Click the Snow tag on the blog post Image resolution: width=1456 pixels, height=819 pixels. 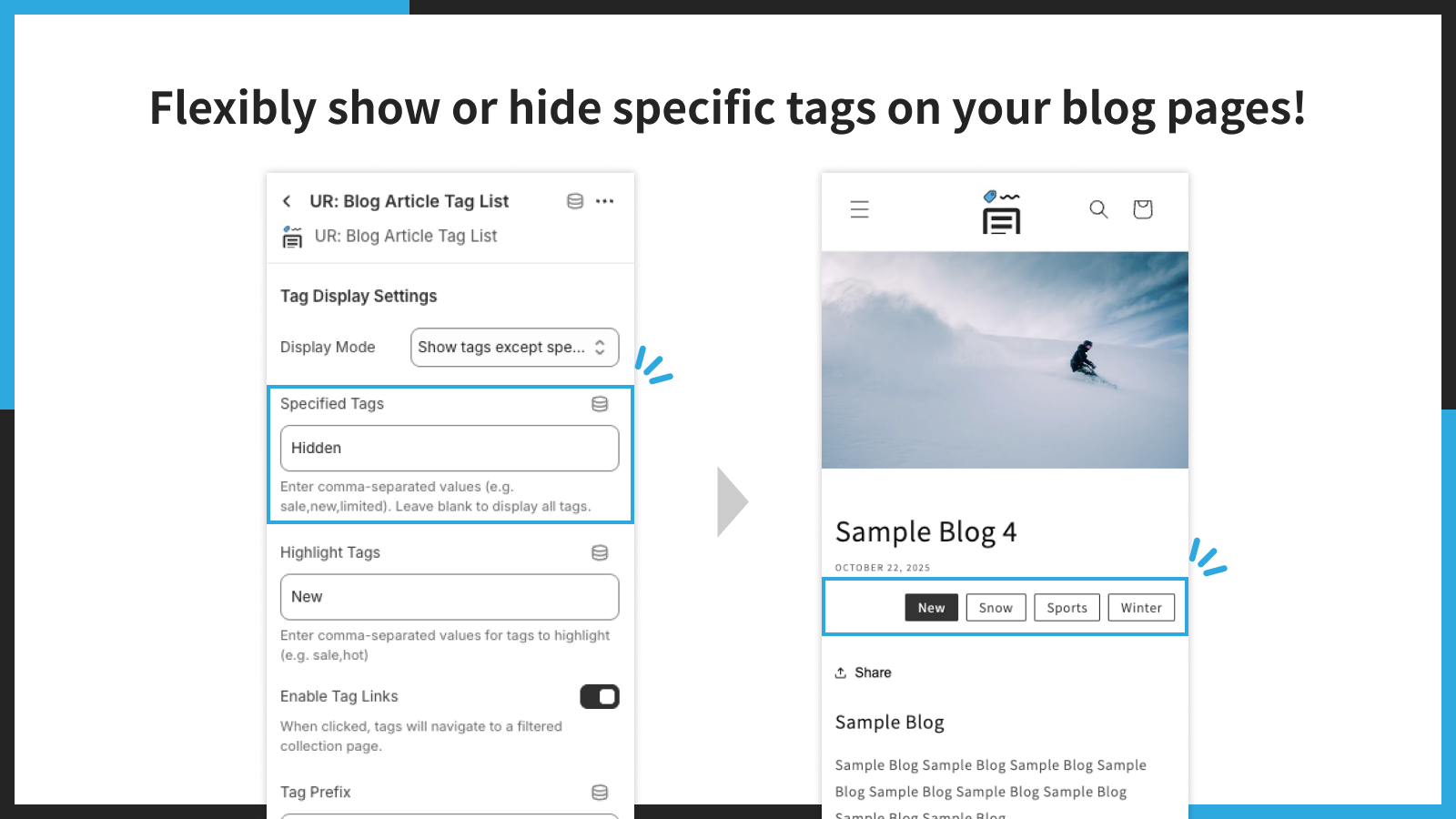(x=996, y=607)
